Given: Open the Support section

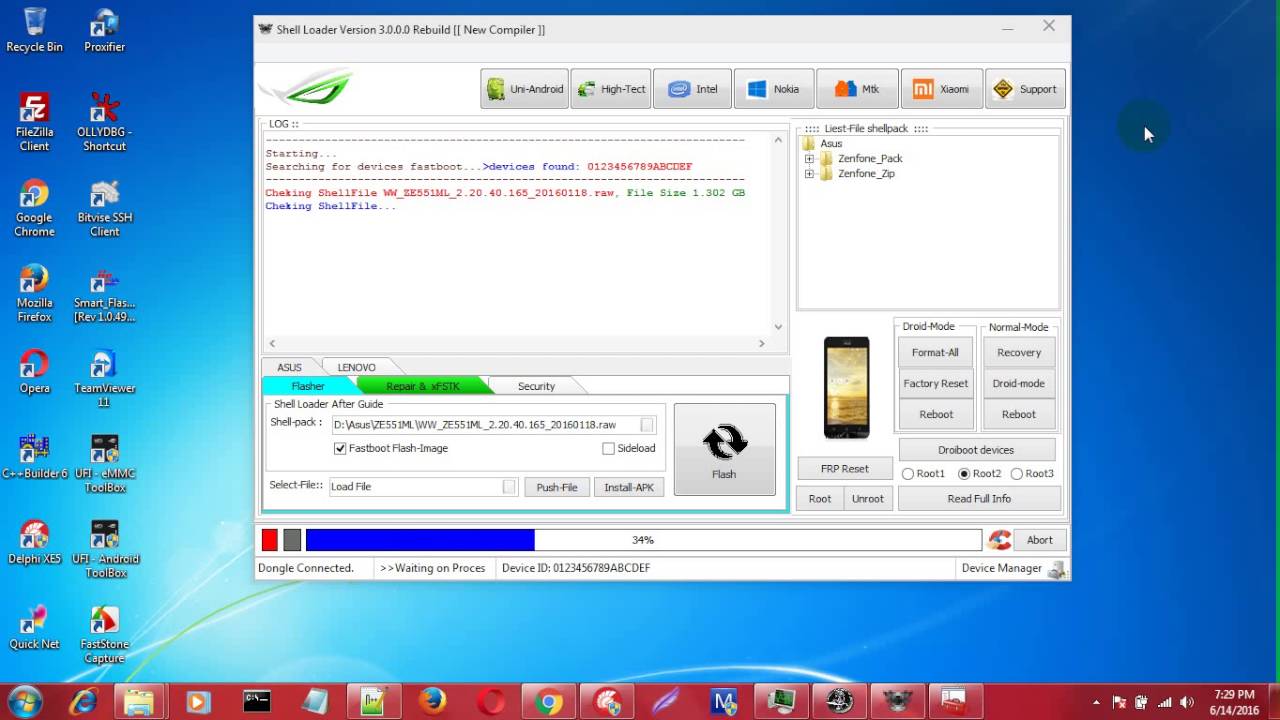Looking at the screenshot, I should pyautogui.click(x=1025, y=89).
